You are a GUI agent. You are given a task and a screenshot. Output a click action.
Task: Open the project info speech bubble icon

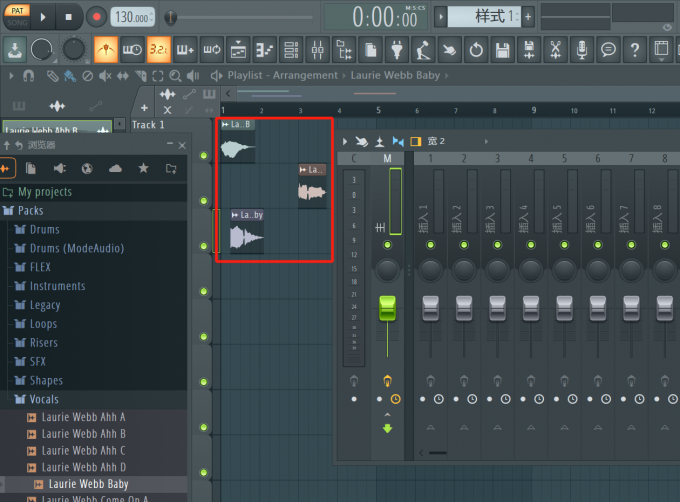tap(608, 50)
